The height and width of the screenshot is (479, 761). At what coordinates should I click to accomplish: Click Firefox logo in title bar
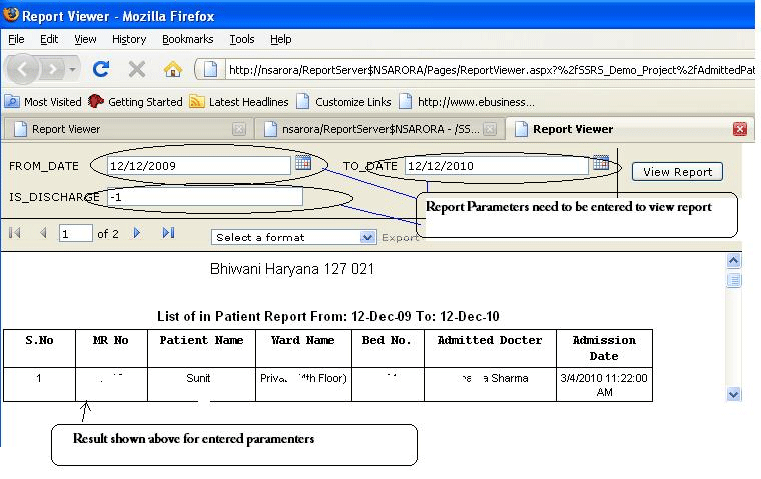(x=11, y=15)
